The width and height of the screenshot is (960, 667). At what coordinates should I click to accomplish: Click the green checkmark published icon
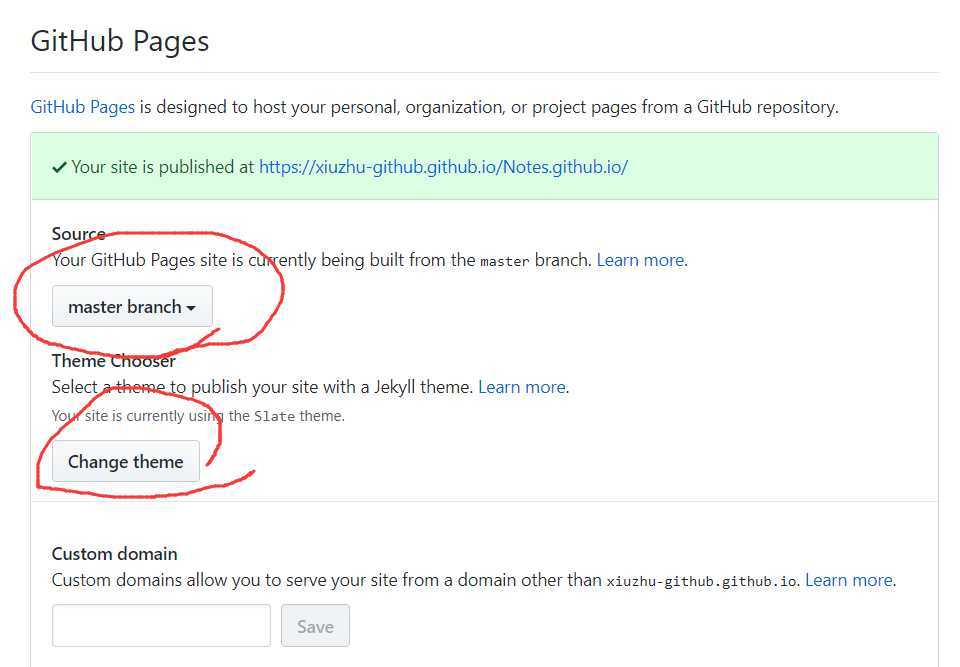pyautogui.click(x=59, y=167)
